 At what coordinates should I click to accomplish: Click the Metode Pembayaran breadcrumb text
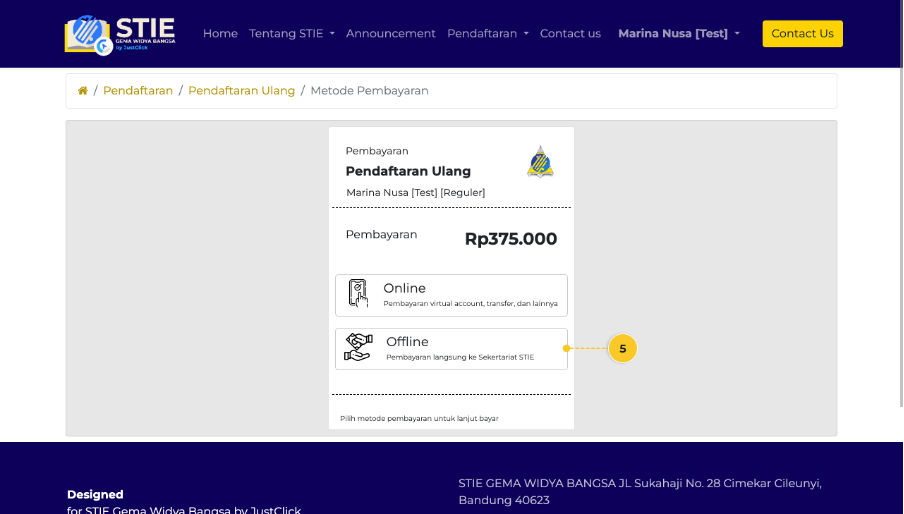[x=369, y=91]
